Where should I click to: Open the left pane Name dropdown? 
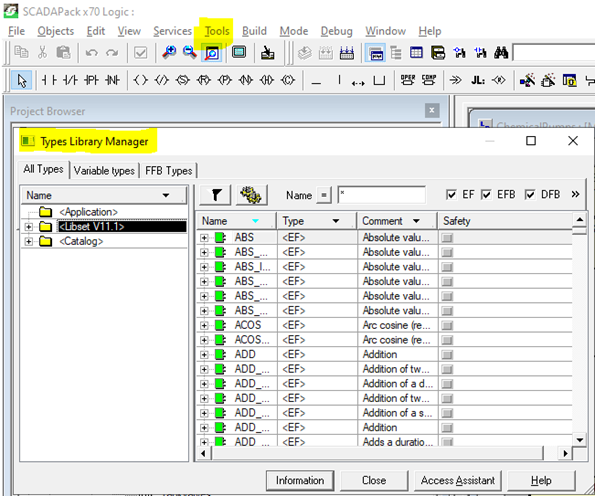coord(166,195)
